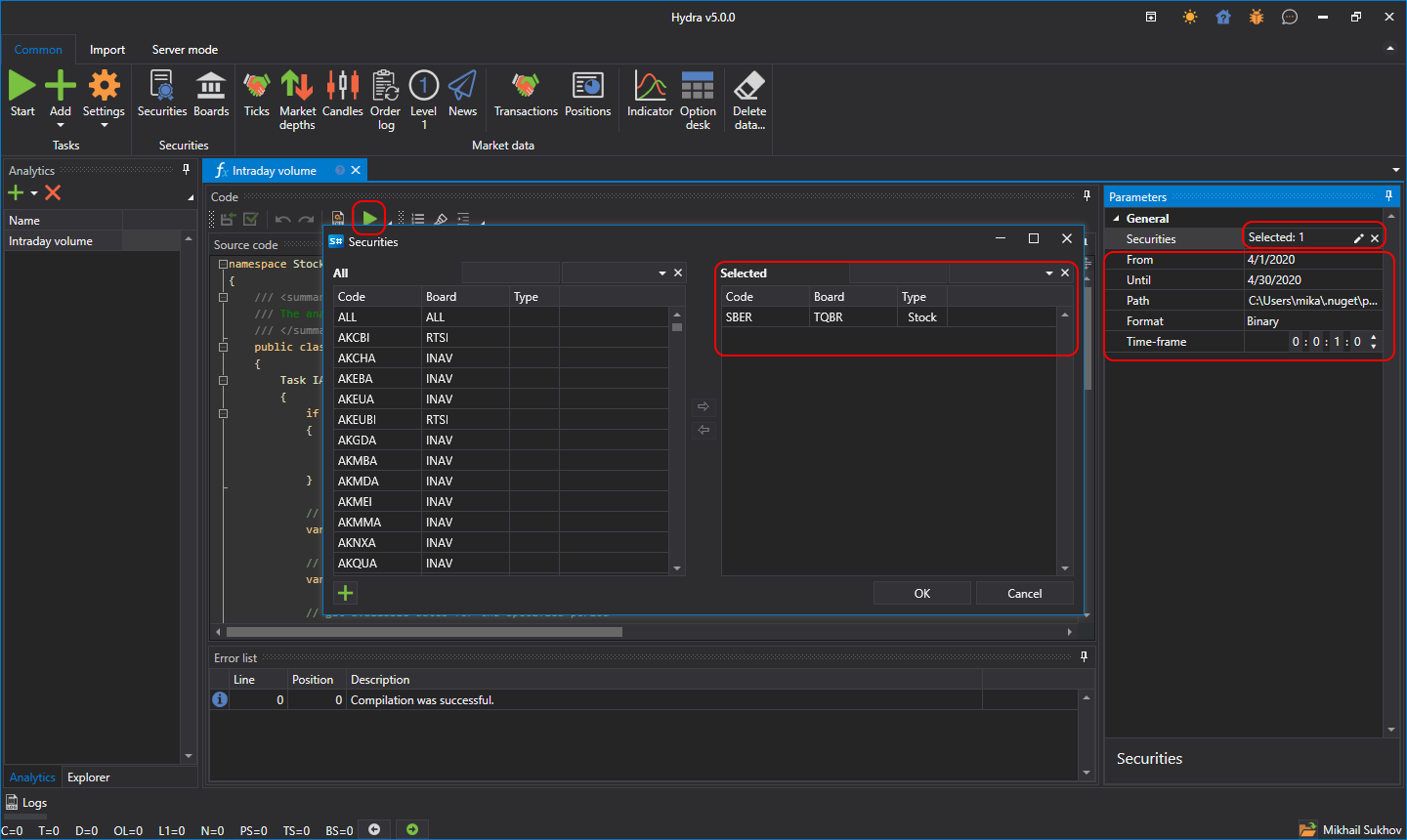Switch to Server mode tab
This screenshot has width=1407, height=840.
click(185, 50)
